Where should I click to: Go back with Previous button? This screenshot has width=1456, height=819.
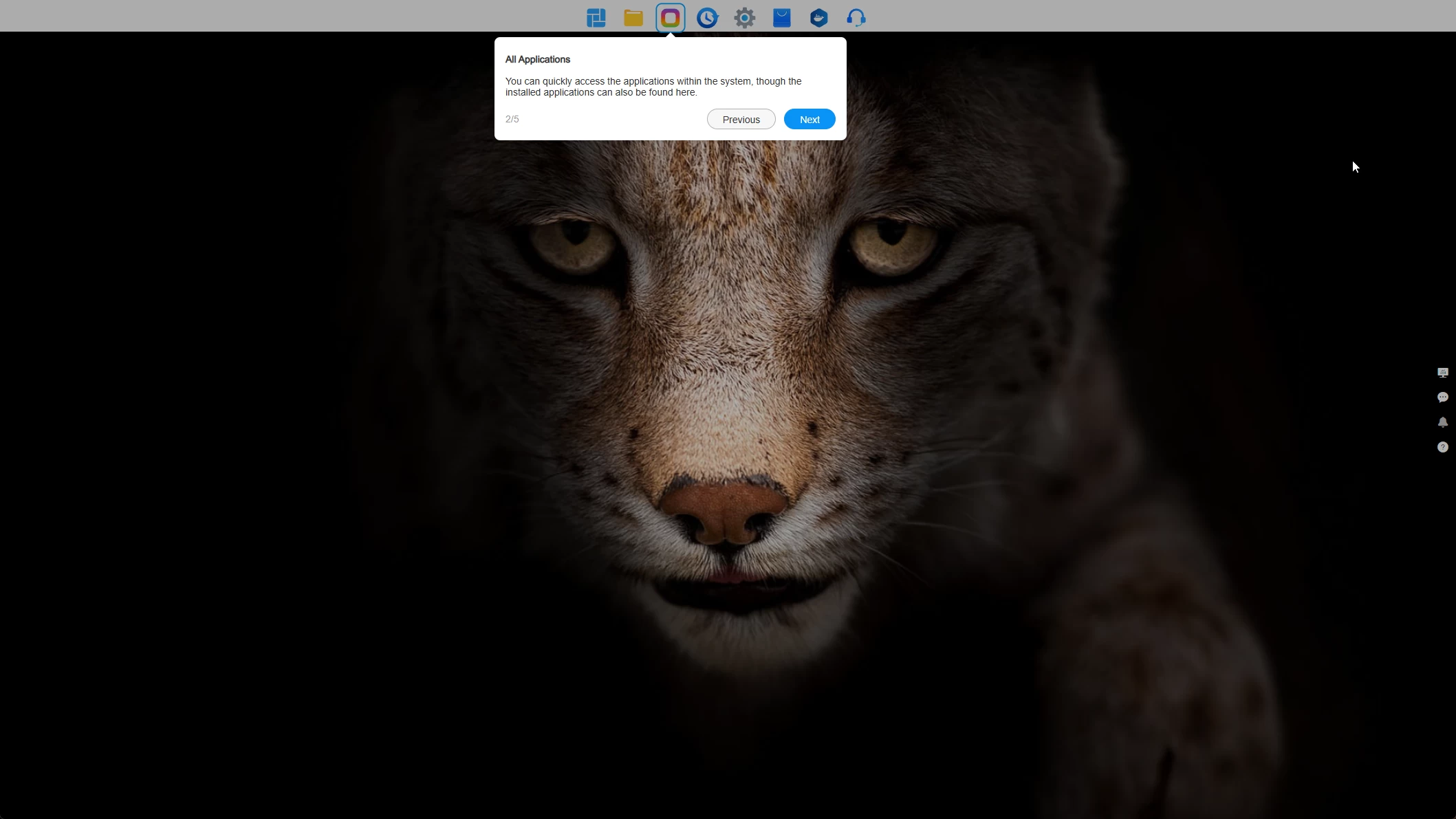click(741, 119)
